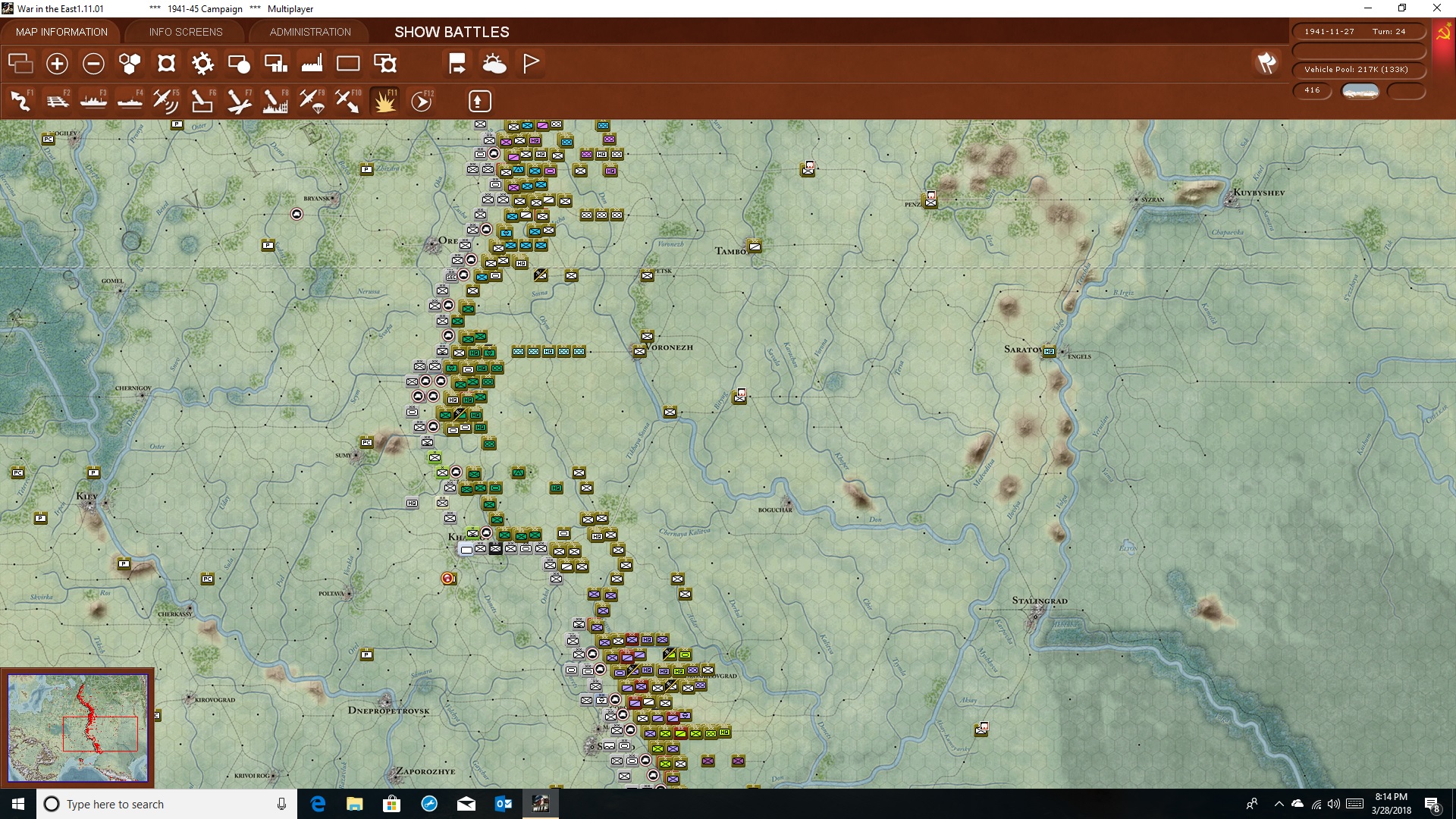Screen dimensions: 1456x819
Task: Select the F9 air transport parachute icon
Action: tap(312, 100)
